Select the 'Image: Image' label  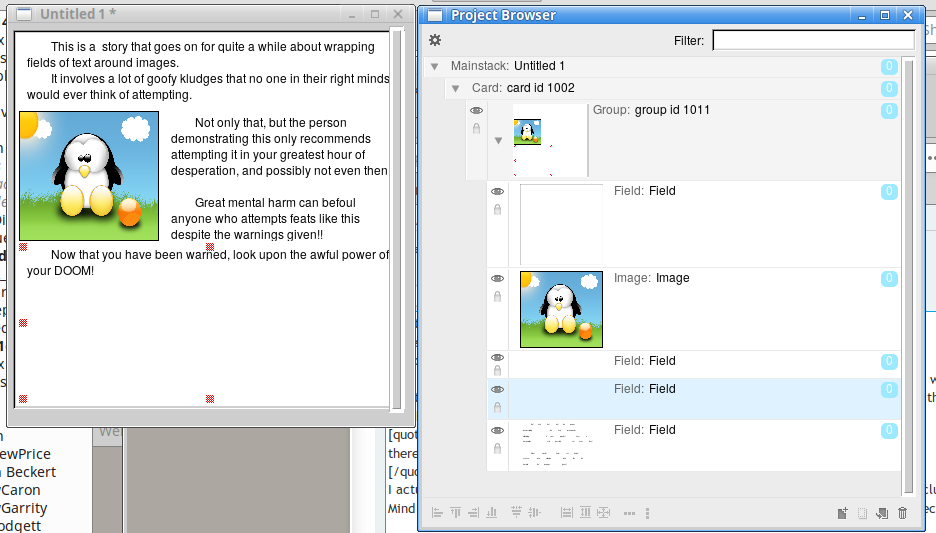tap(651, 278)
